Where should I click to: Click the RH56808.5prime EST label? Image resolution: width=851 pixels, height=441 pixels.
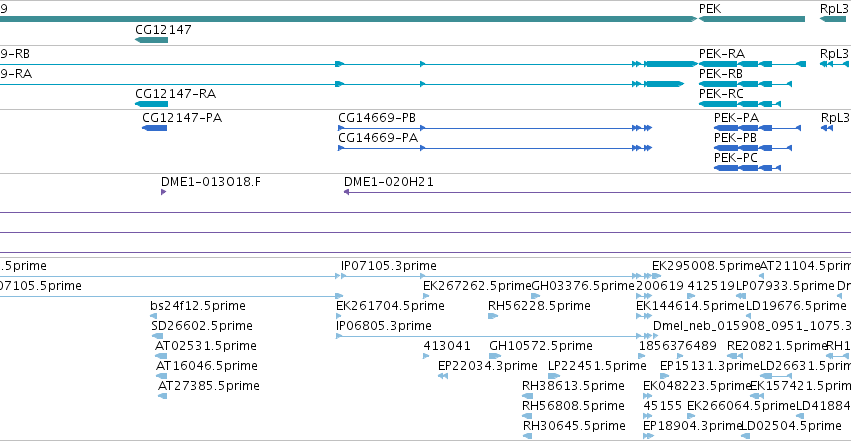coord(573,406)
